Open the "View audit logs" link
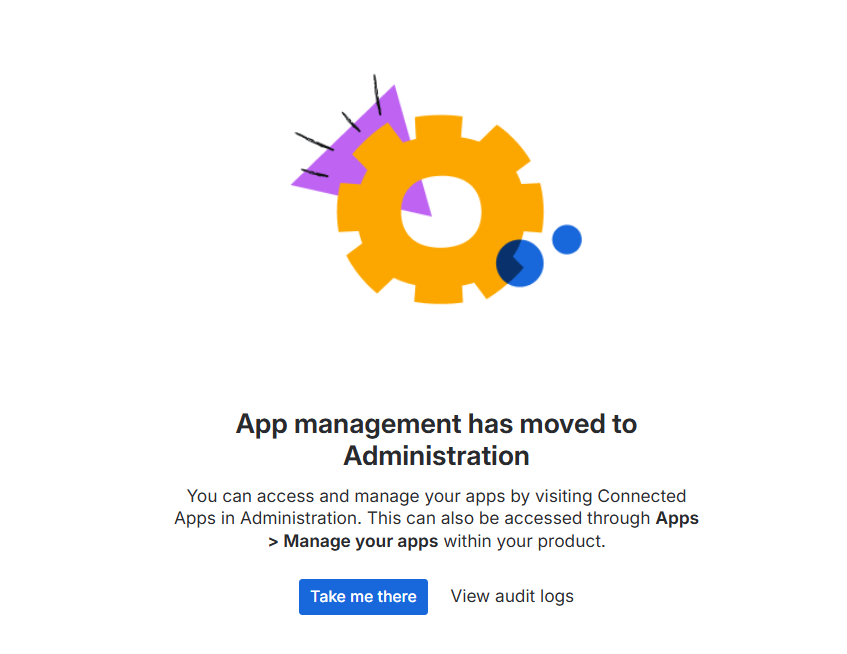 [x=512, y=596]
